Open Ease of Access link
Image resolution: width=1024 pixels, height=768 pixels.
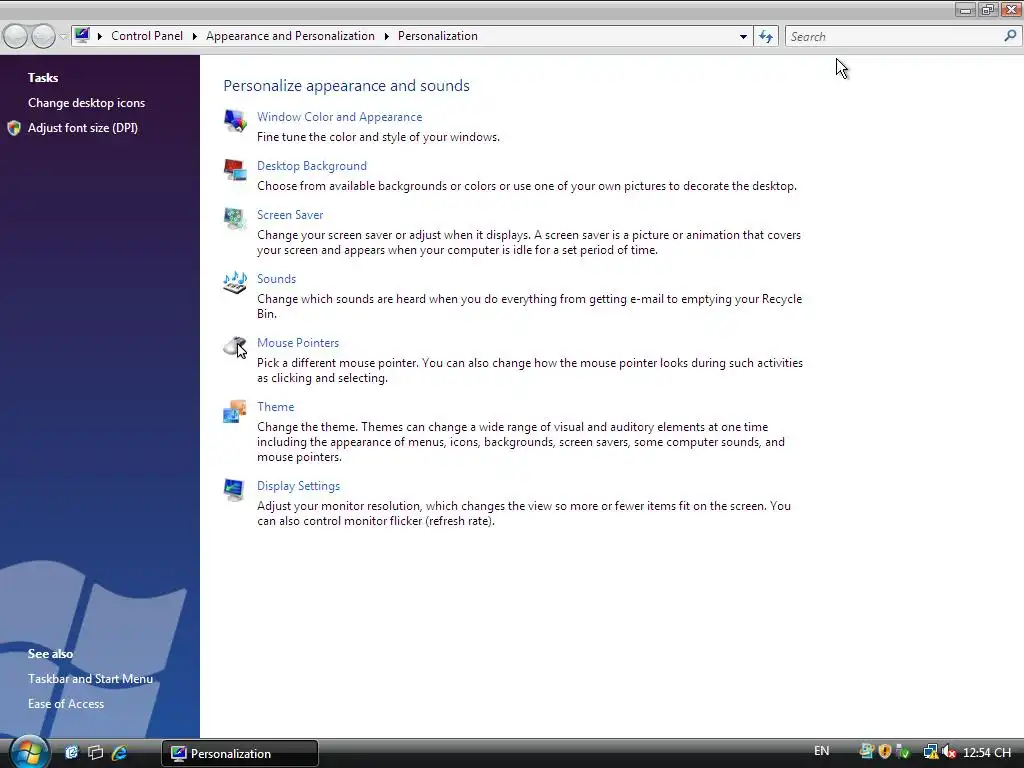66,704
